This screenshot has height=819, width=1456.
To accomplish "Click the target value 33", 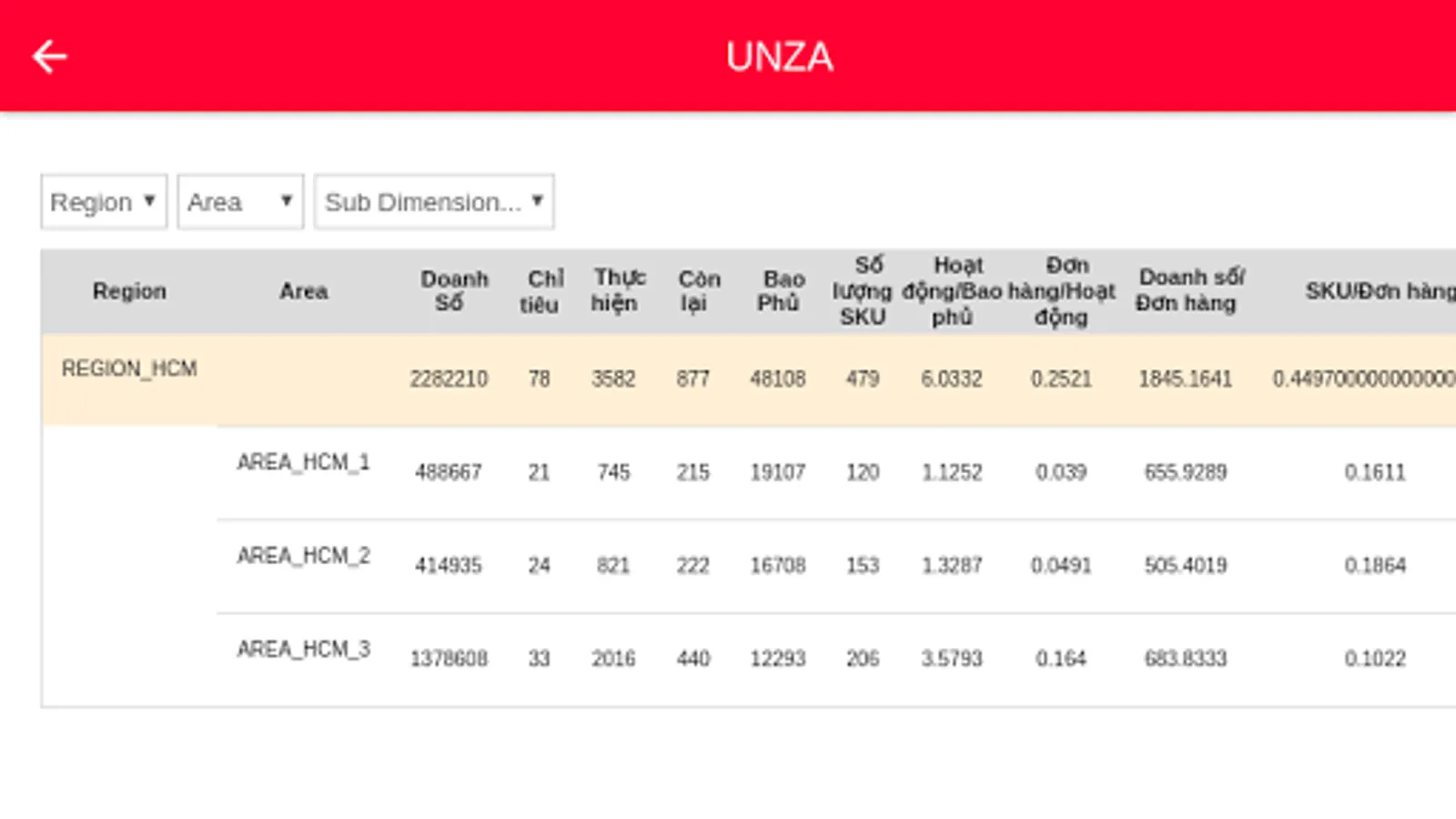I will click(x=539, y=658).
